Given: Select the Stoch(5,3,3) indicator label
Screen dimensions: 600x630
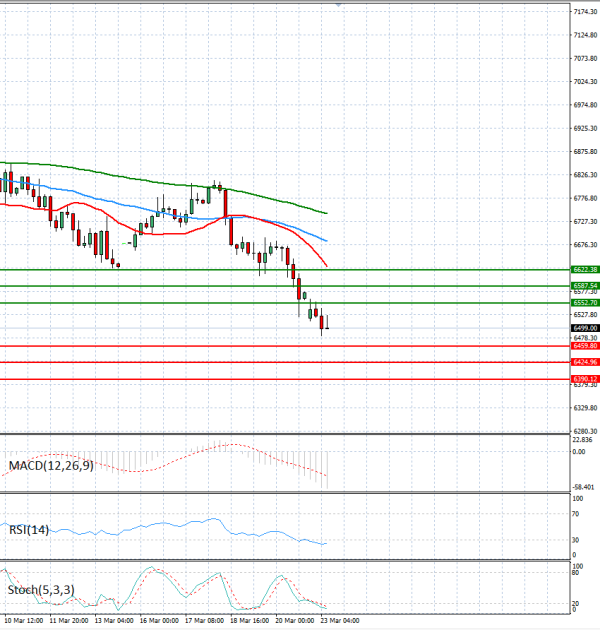Looking at the screenshot, I should click(41, 590).
